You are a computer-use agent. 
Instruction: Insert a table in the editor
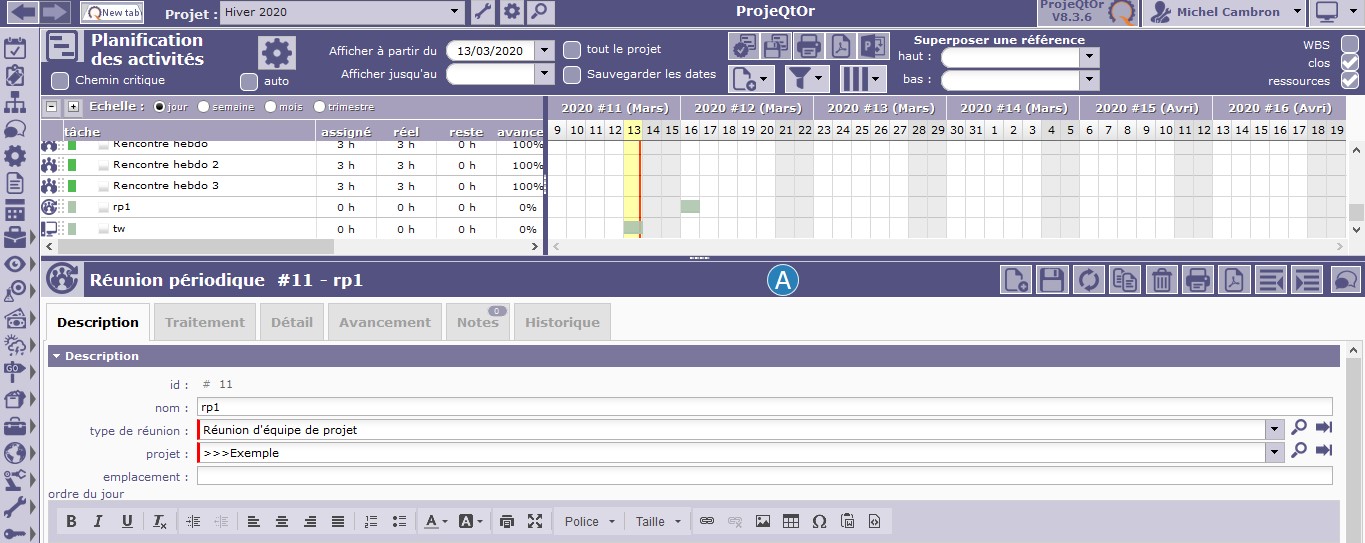click(x=791, y=521)
